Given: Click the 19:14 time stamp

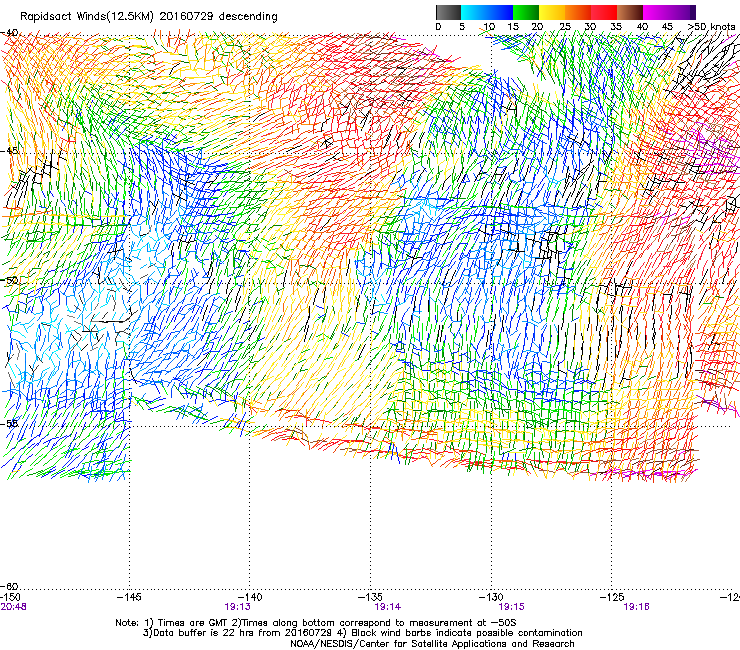Looking at the screenshot, I should (x=387, y=607).
